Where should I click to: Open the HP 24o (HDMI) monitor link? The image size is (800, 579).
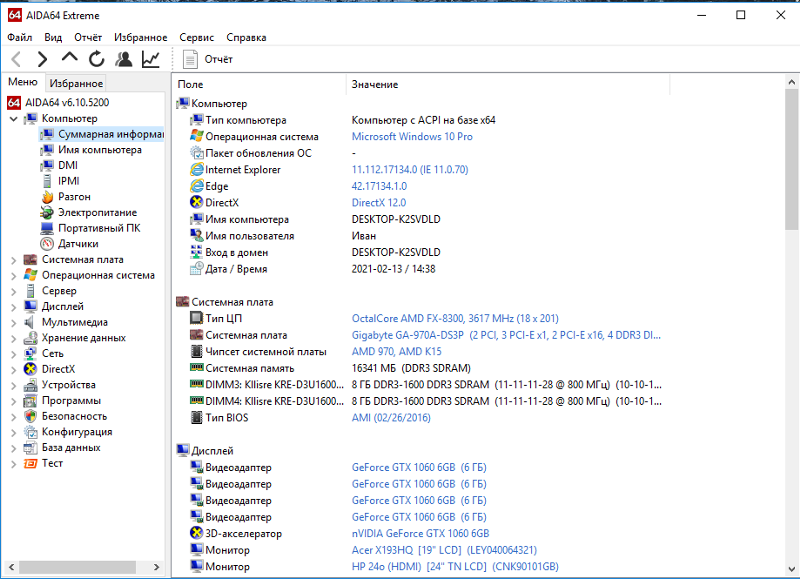pyautogui.click(x=455, y=567)
